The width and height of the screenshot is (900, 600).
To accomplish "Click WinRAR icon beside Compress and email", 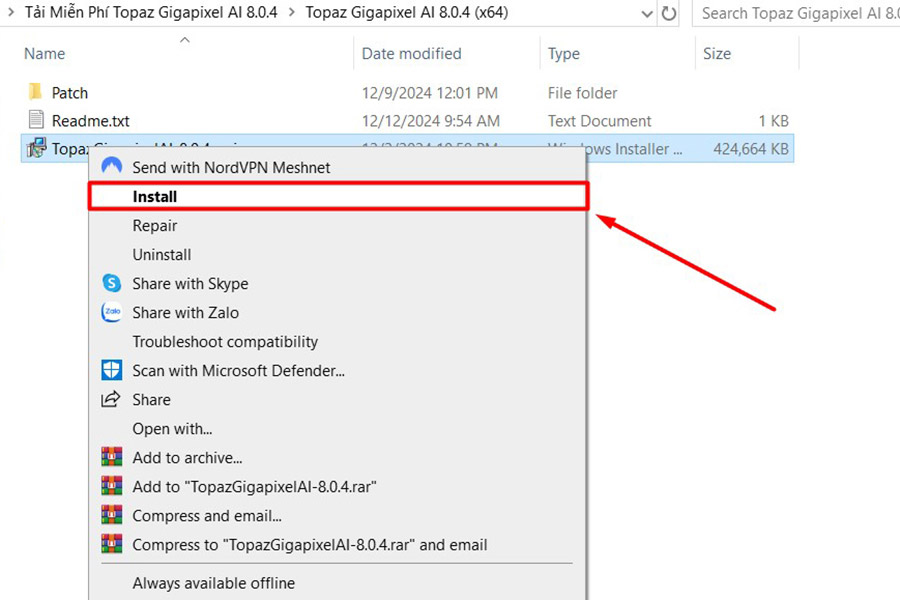I will (x=111, y=515).
